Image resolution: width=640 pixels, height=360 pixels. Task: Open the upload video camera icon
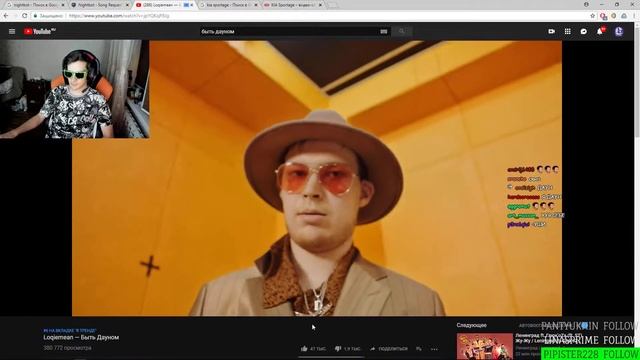(551, 31)
